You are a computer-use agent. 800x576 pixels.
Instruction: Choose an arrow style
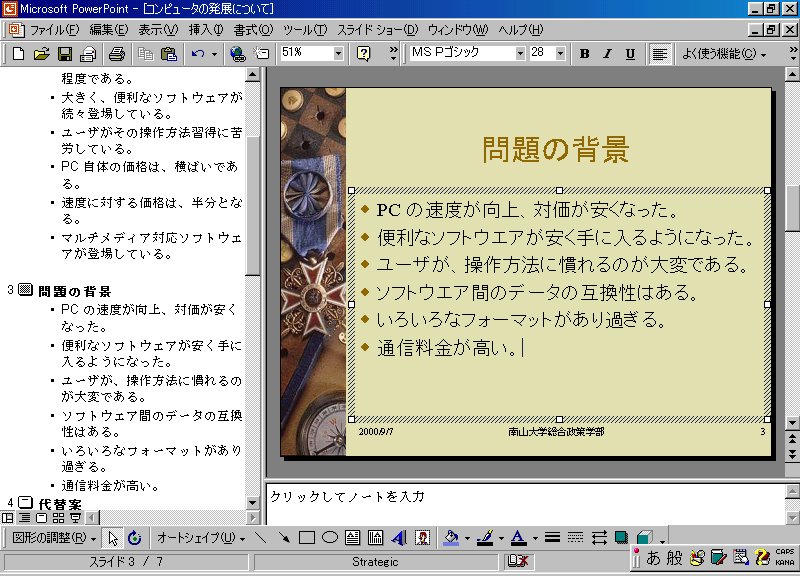[x=599, y=538]
